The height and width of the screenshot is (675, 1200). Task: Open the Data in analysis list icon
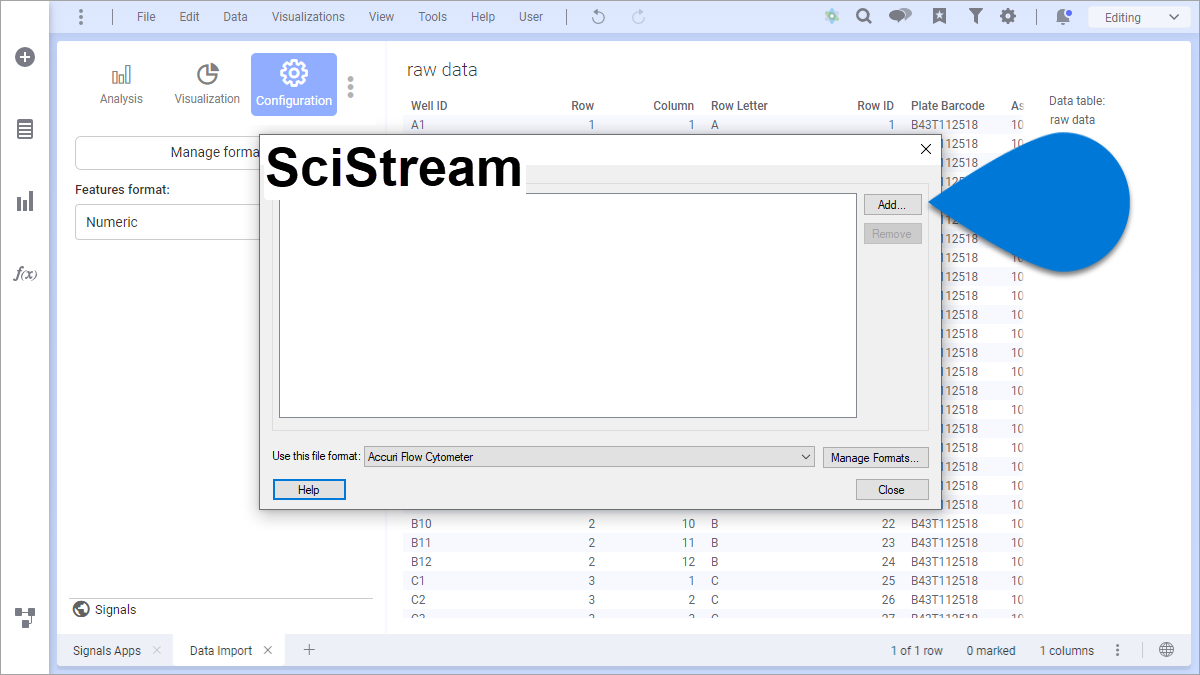(25, 129)
